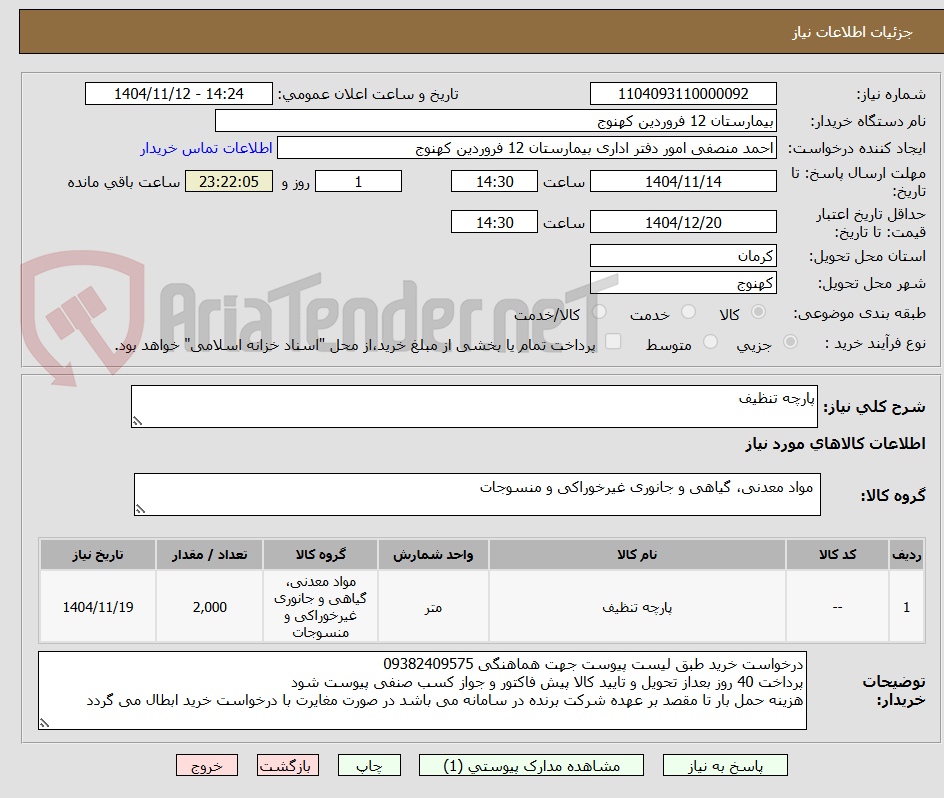
Task: Click the 'واحد شمارش' column header
Action: pyautogui.click(x=433, y=555)
